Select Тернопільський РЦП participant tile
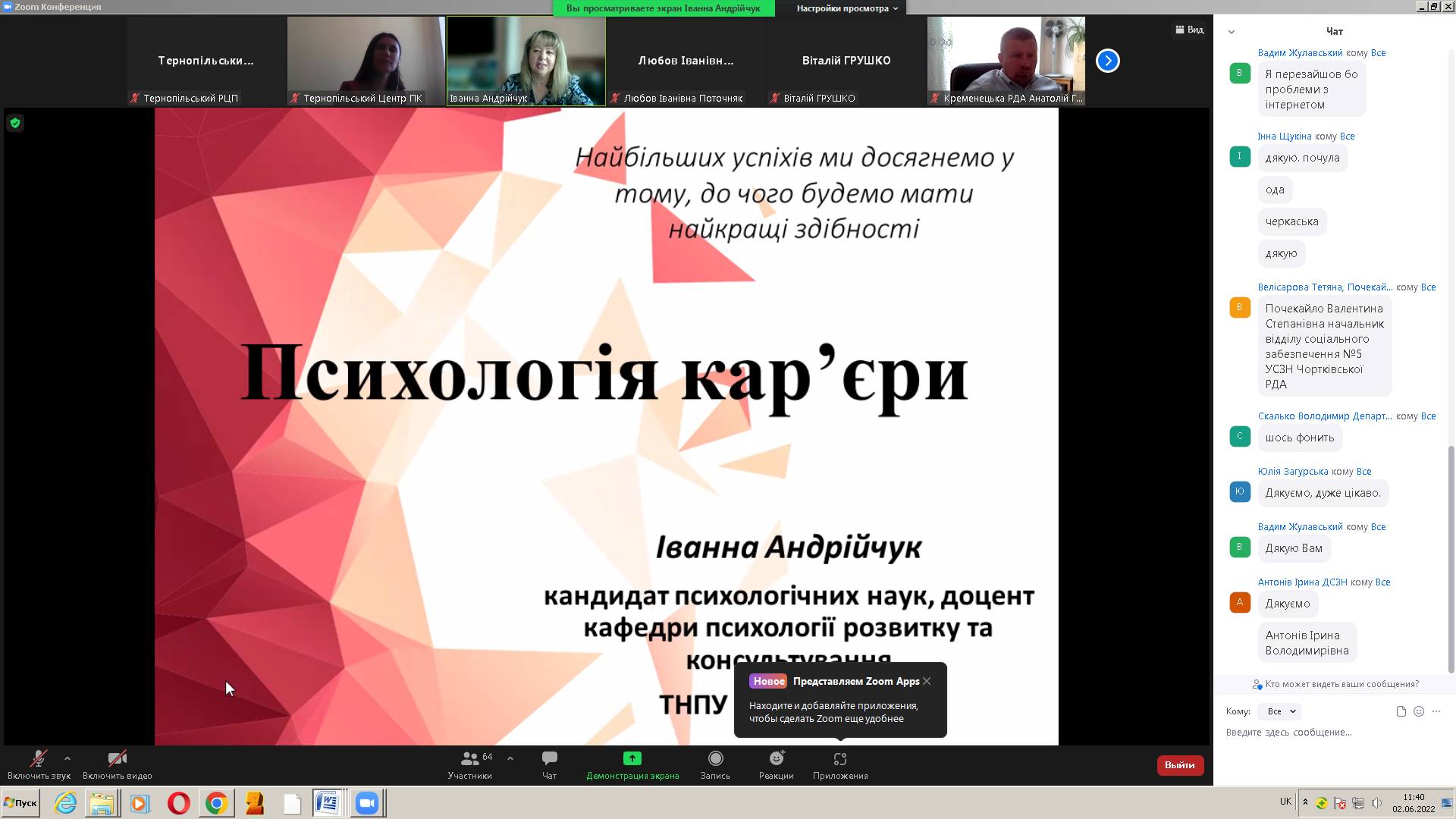This screenshot has width=1456, height=819. (206, 61)
